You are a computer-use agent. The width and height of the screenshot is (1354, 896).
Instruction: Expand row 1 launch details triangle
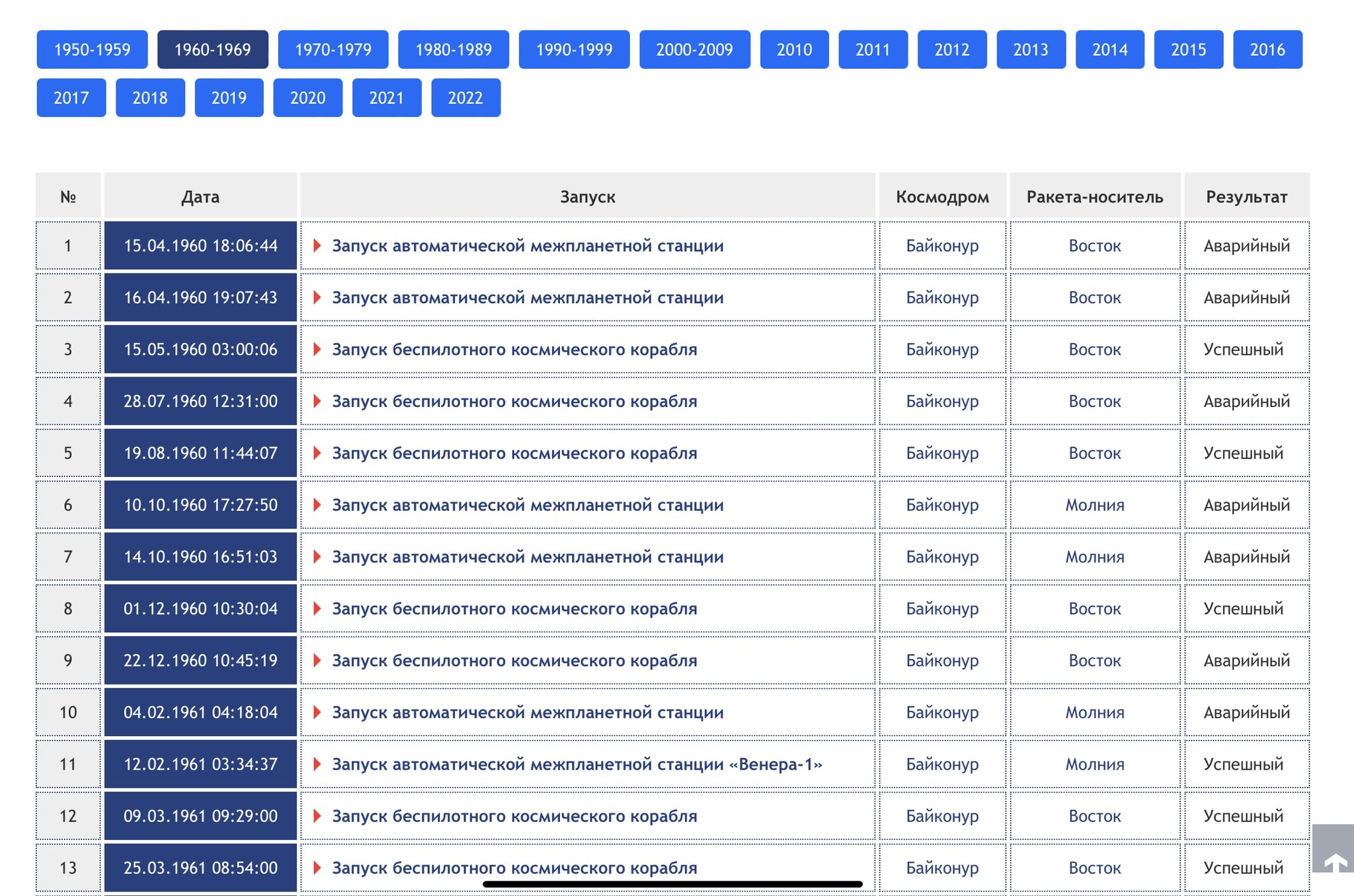[x=317, y=246]
